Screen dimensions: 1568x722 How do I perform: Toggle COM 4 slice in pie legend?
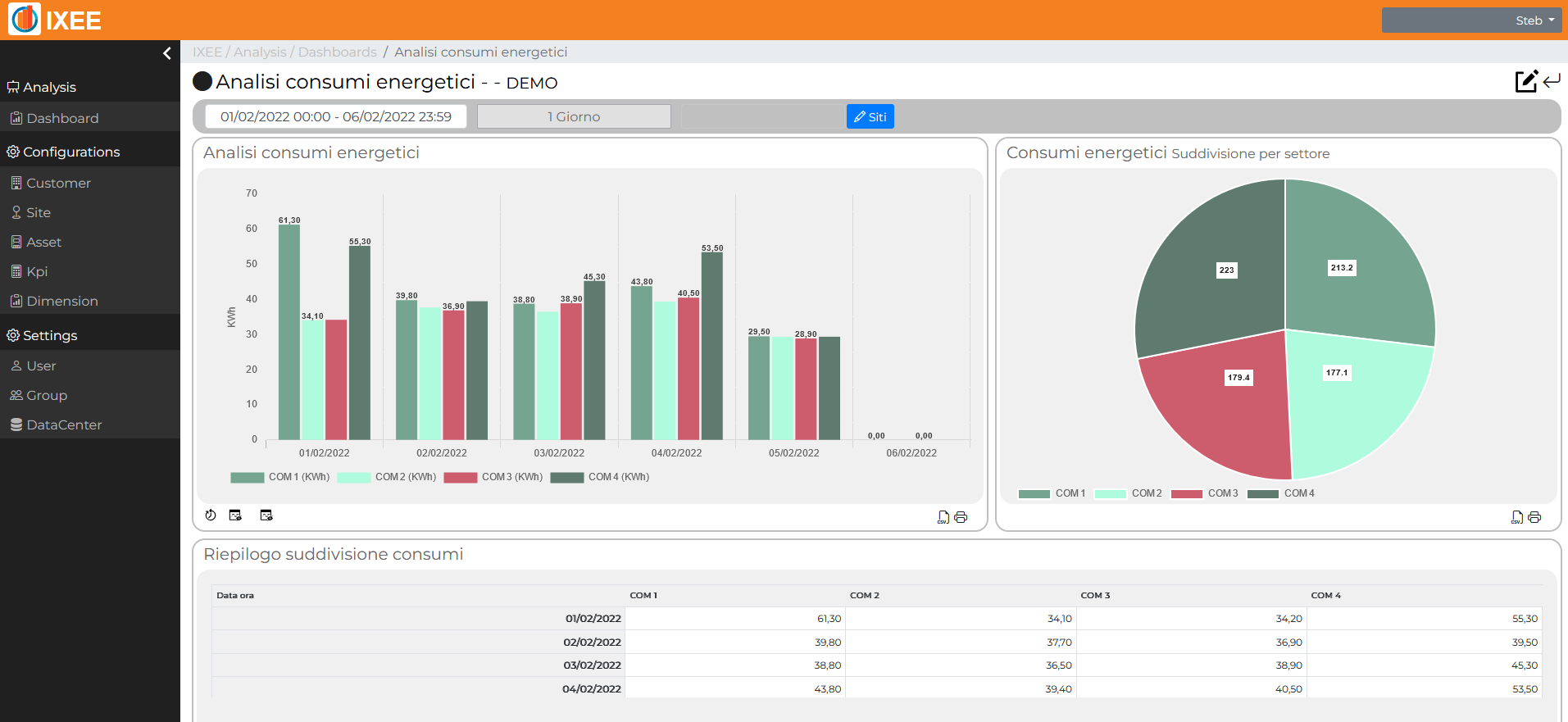click(1281, 493)
